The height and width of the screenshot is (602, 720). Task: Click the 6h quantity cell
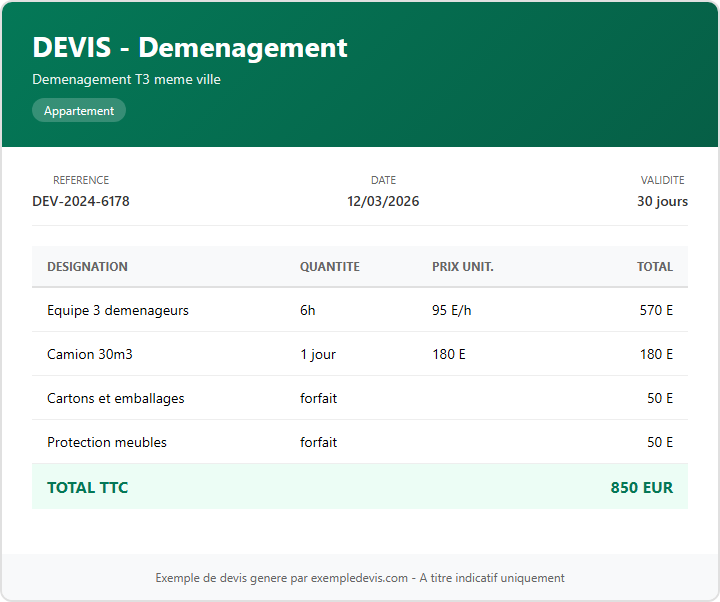[308, 310]
